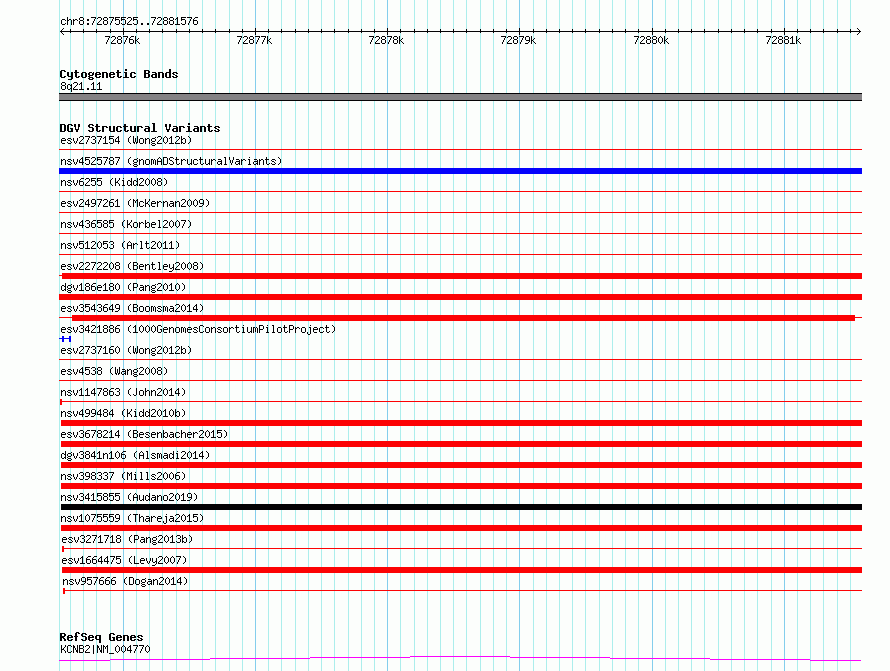Open variant nsv436585 (Korbel2007)

(126, 224)
